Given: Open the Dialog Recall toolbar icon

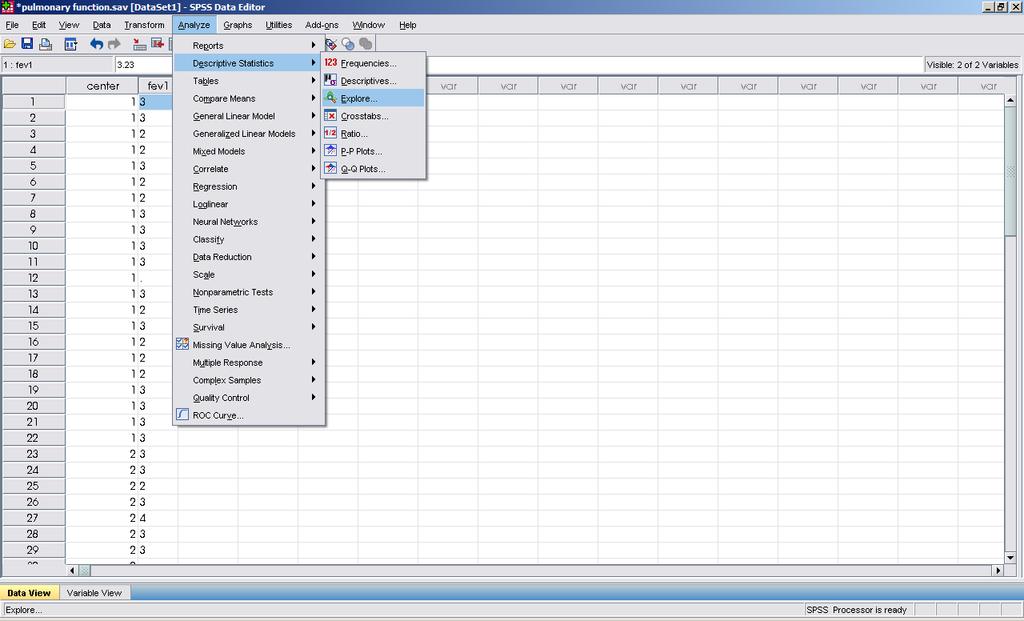Looking at the screenshot, I should click(x=71, y=44).
